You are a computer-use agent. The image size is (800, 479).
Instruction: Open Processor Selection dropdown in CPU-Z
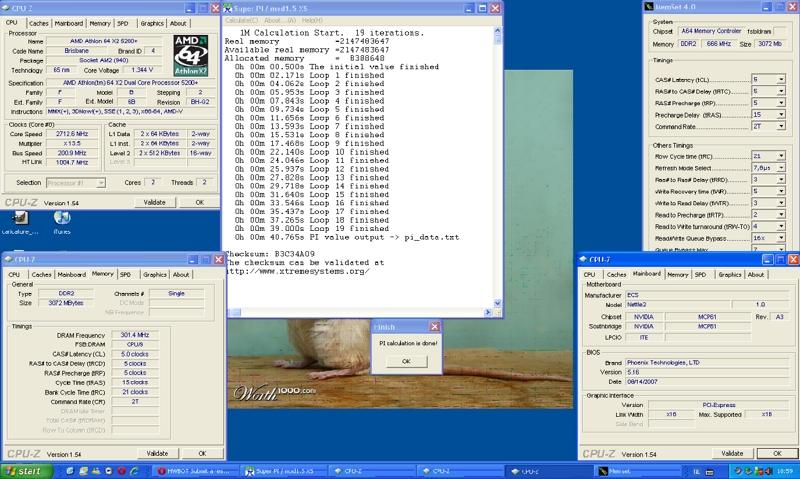click(x=76, y=183)
